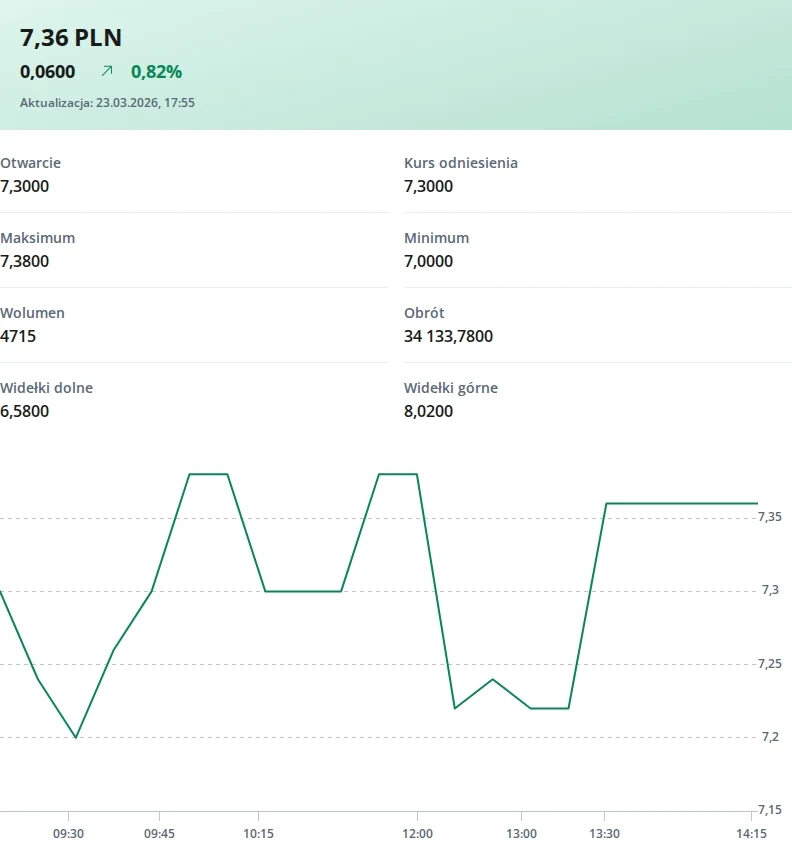792x865 pixels.
Task: Select the Maksimum value 7,3800
Action: (25, 261)
